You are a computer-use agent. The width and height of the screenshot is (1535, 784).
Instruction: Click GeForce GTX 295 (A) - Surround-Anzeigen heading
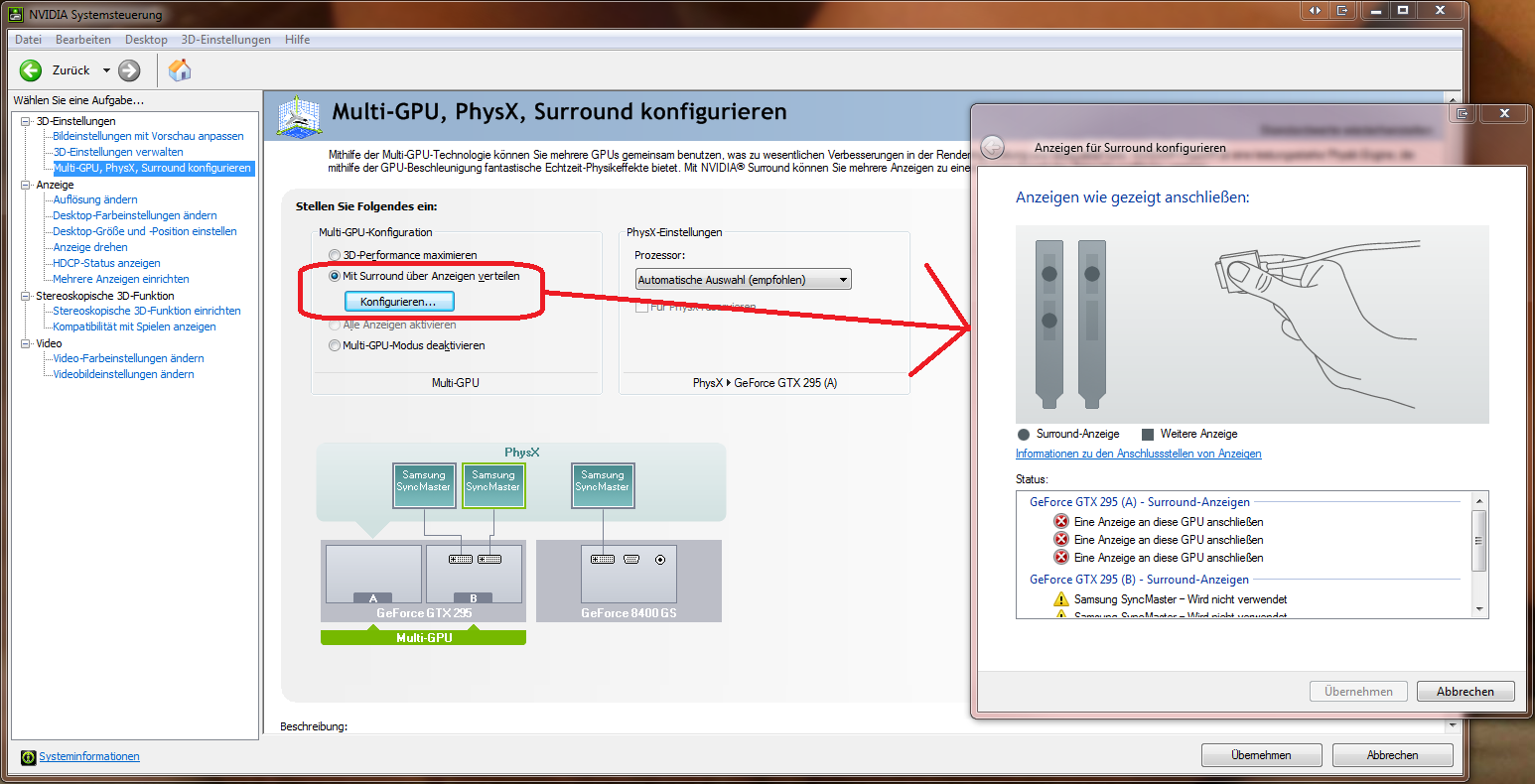1140,502
